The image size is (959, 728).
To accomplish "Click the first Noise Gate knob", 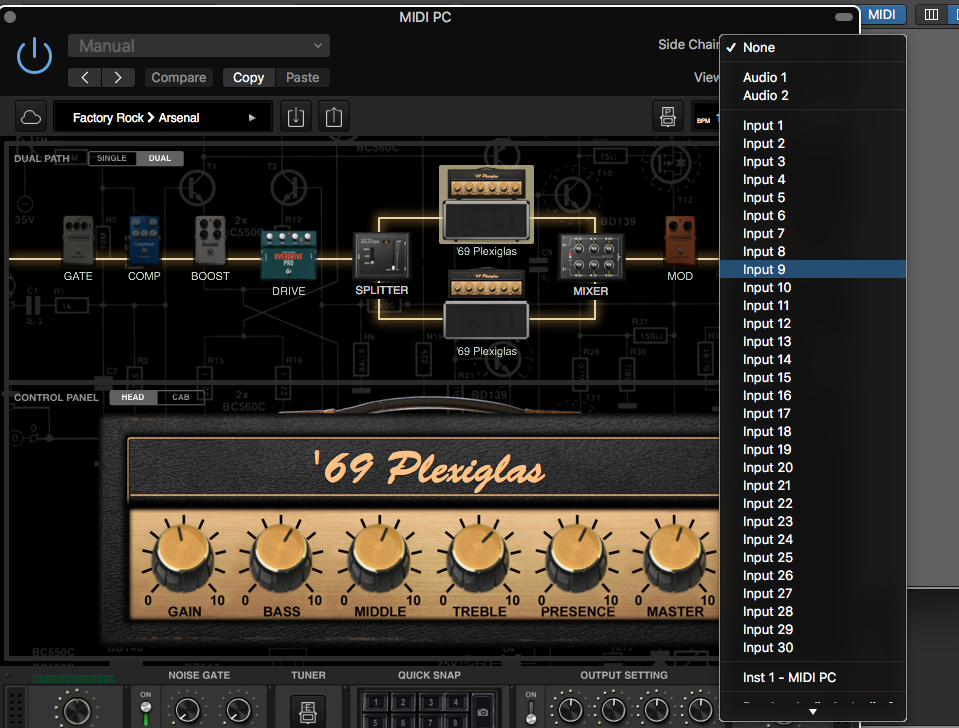I will pyautogui.click(x=187, y=711).
